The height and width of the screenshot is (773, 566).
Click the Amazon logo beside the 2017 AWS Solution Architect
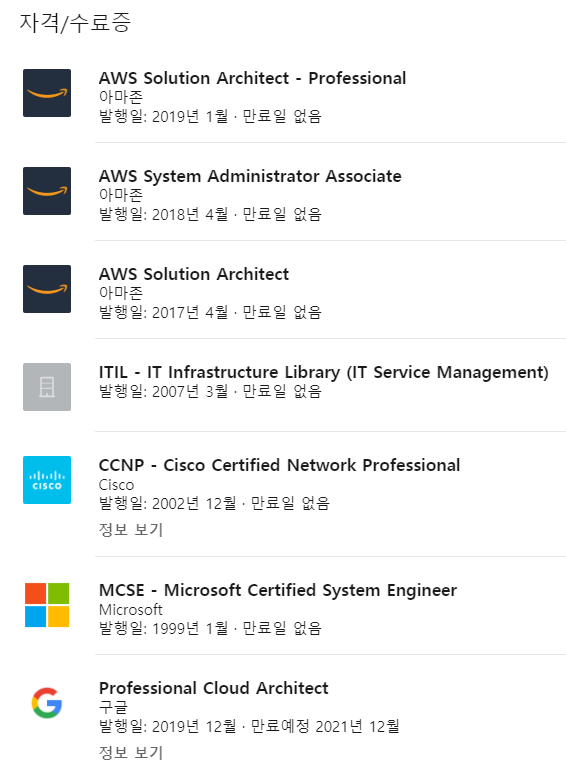(47, 289)
